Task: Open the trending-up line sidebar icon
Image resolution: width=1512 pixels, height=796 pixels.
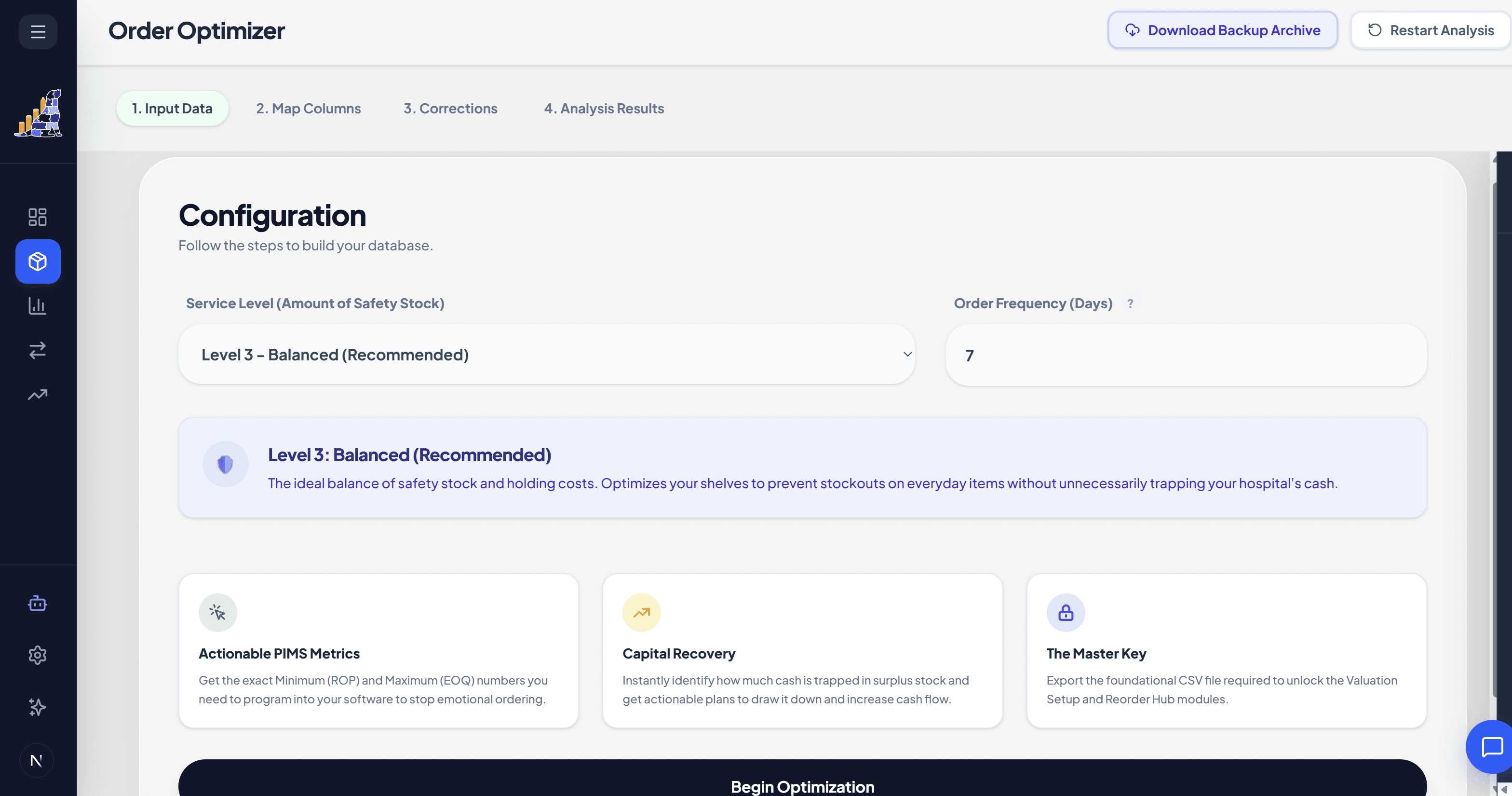Action: pyautogui.click(x=38, y=394)
